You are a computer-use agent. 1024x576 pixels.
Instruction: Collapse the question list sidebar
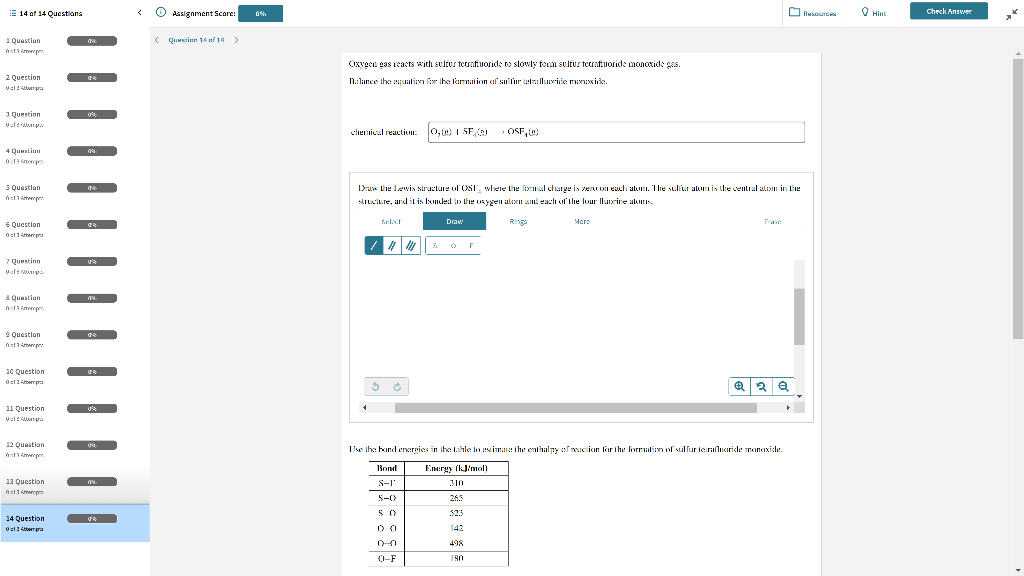tap(139, 12)
